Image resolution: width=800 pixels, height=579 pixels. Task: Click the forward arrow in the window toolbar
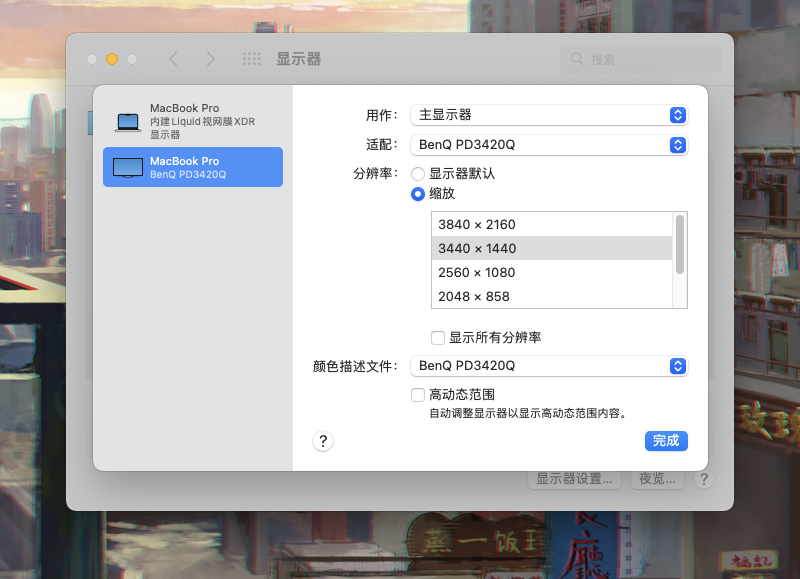tap(210, 59)
